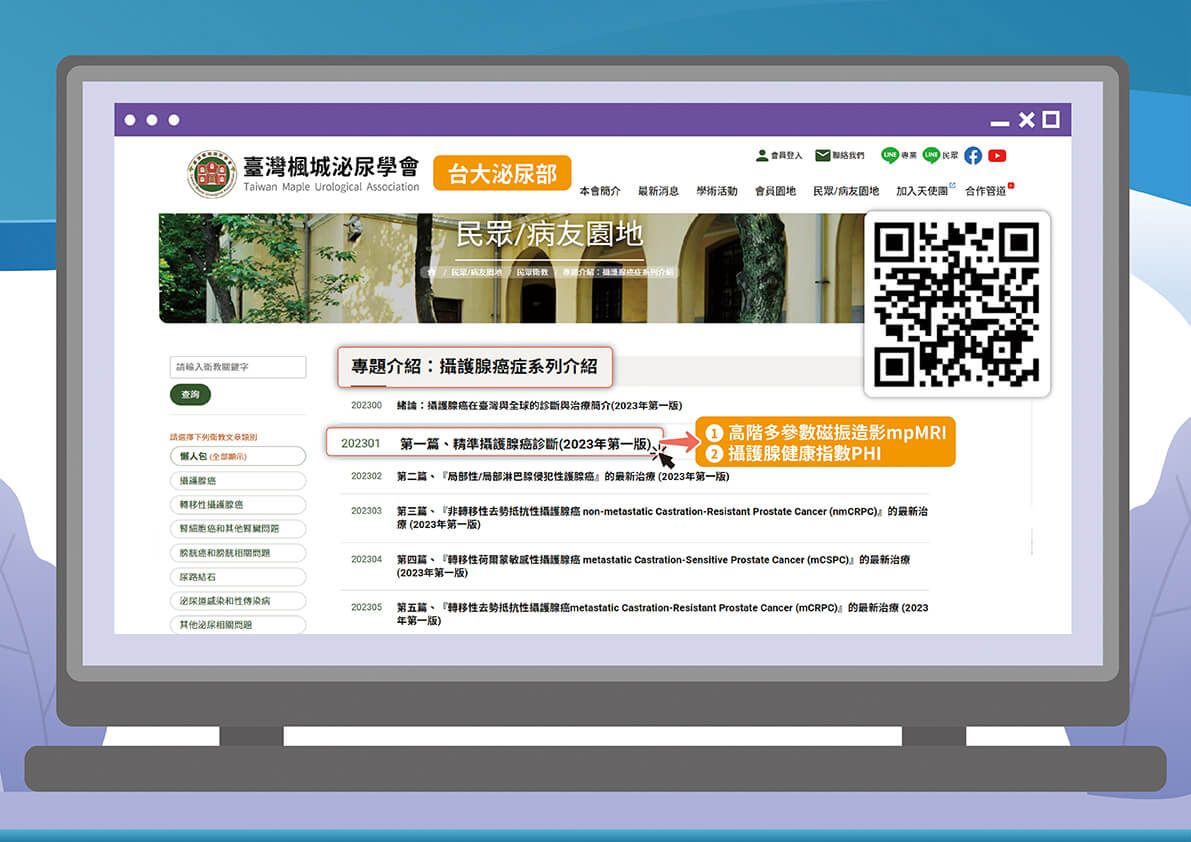This screenshot has height=842, width=1191.
Task: Click the home icon in the breadcrumb
Action: tap(431, 272)
